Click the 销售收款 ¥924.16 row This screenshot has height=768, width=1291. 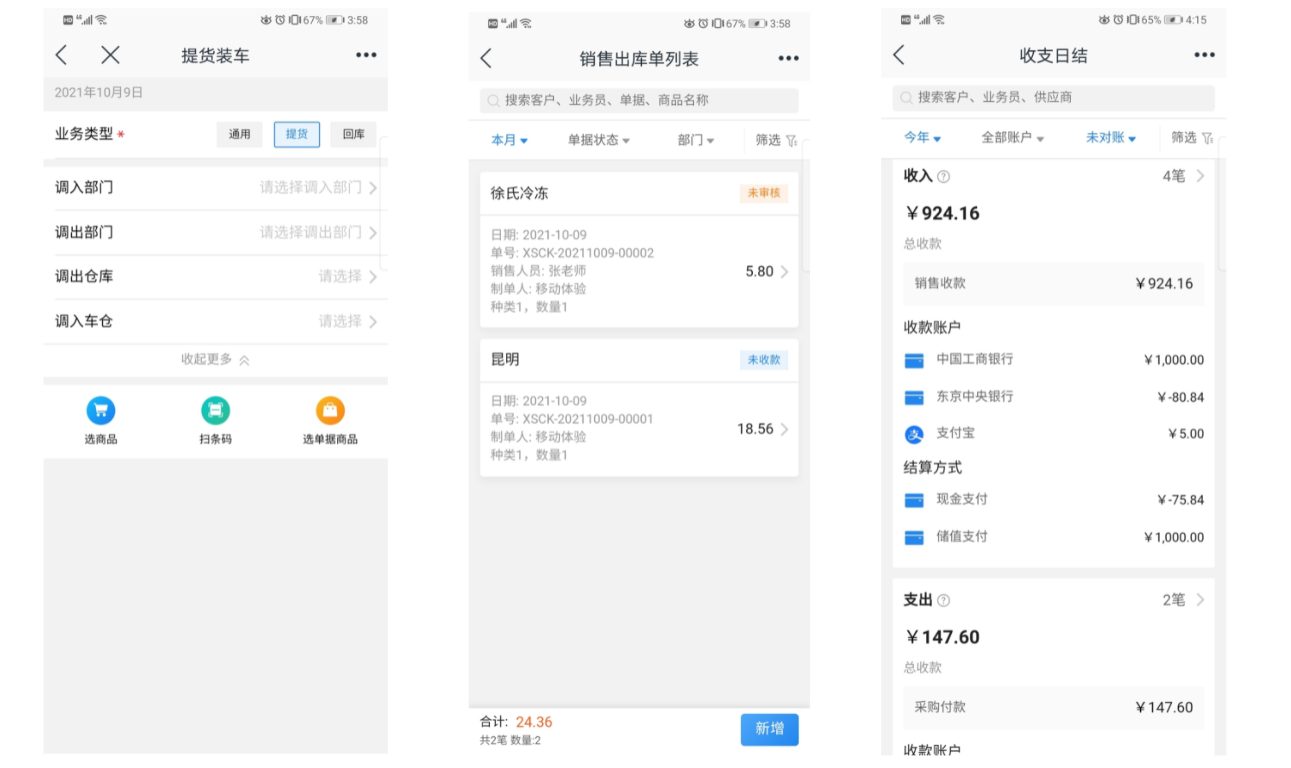tap(1053, 284)
